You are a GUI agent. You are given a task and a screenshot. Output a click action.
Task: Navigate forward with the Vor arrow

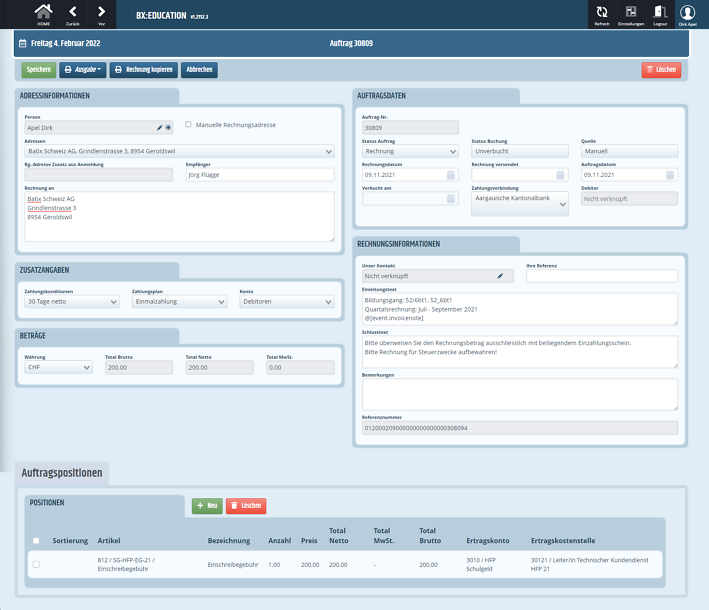coord(101,14)
